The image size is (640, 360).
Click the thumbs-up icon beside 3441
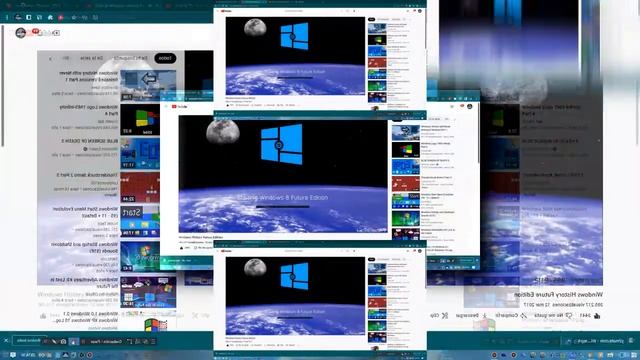tap(597, 316)
